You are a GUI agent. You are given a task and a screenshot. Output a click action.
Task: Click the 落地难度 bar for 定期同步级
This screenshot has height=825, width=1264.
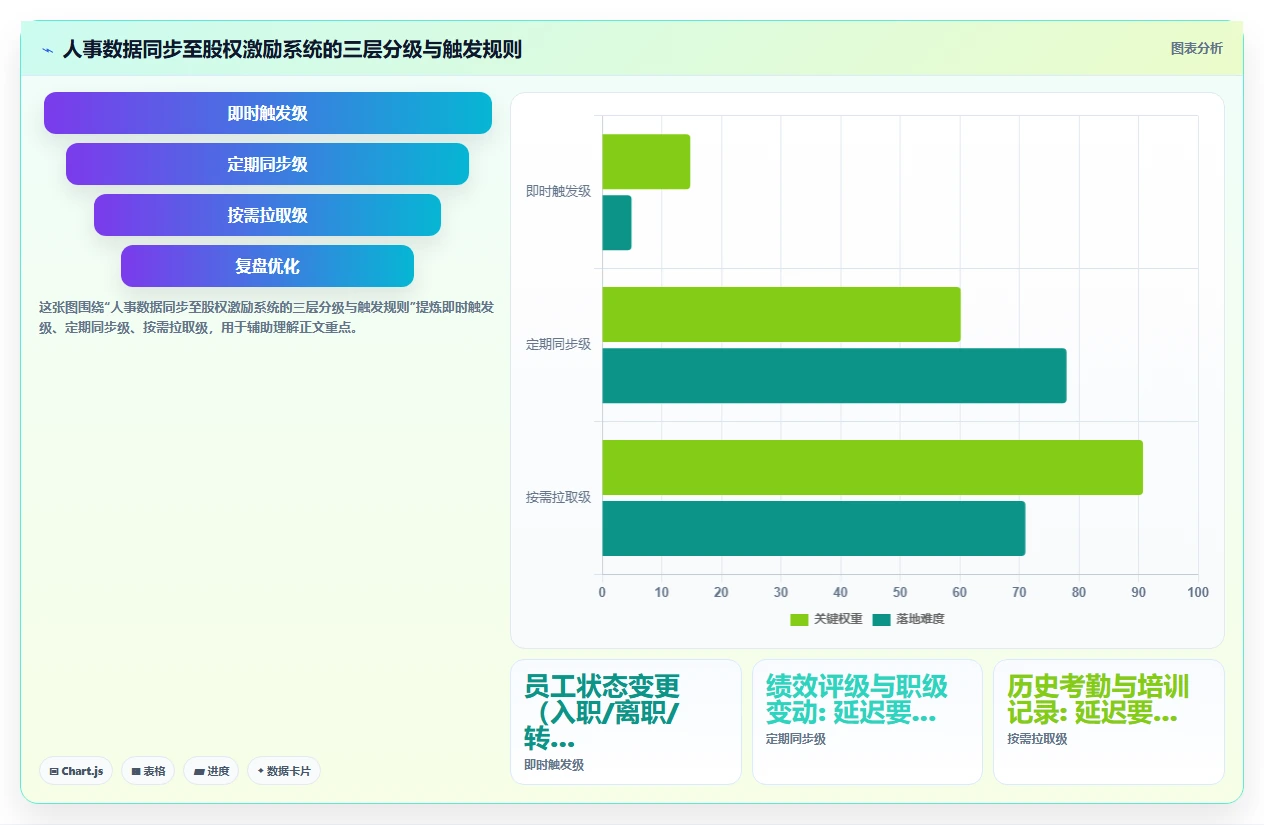point(834,376)
